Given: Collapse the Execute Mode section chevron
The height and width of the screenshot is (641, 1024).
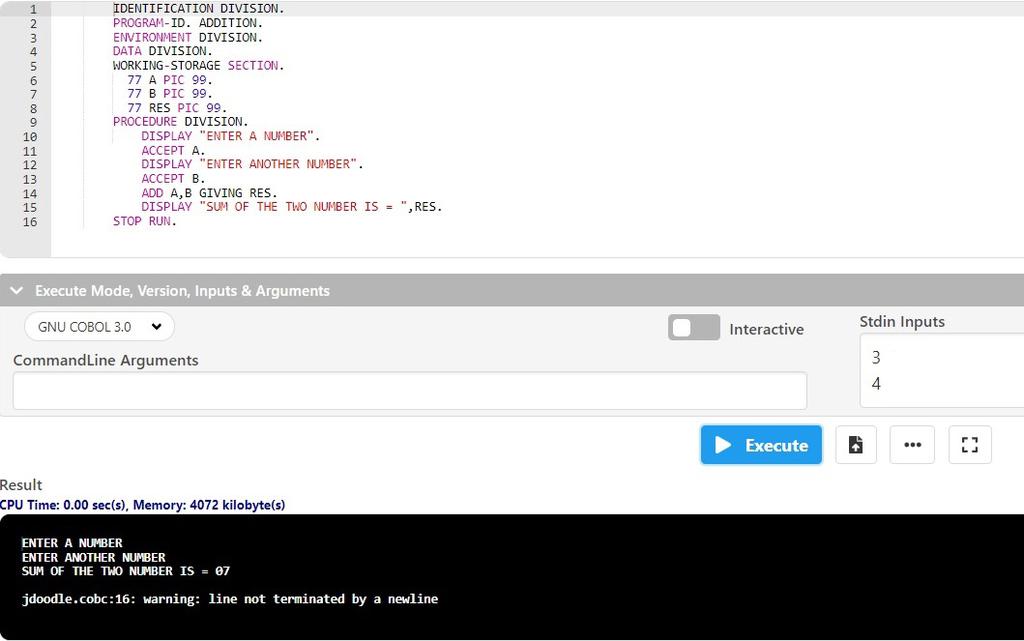Looking at the screenshot, I should pos(16,290).
